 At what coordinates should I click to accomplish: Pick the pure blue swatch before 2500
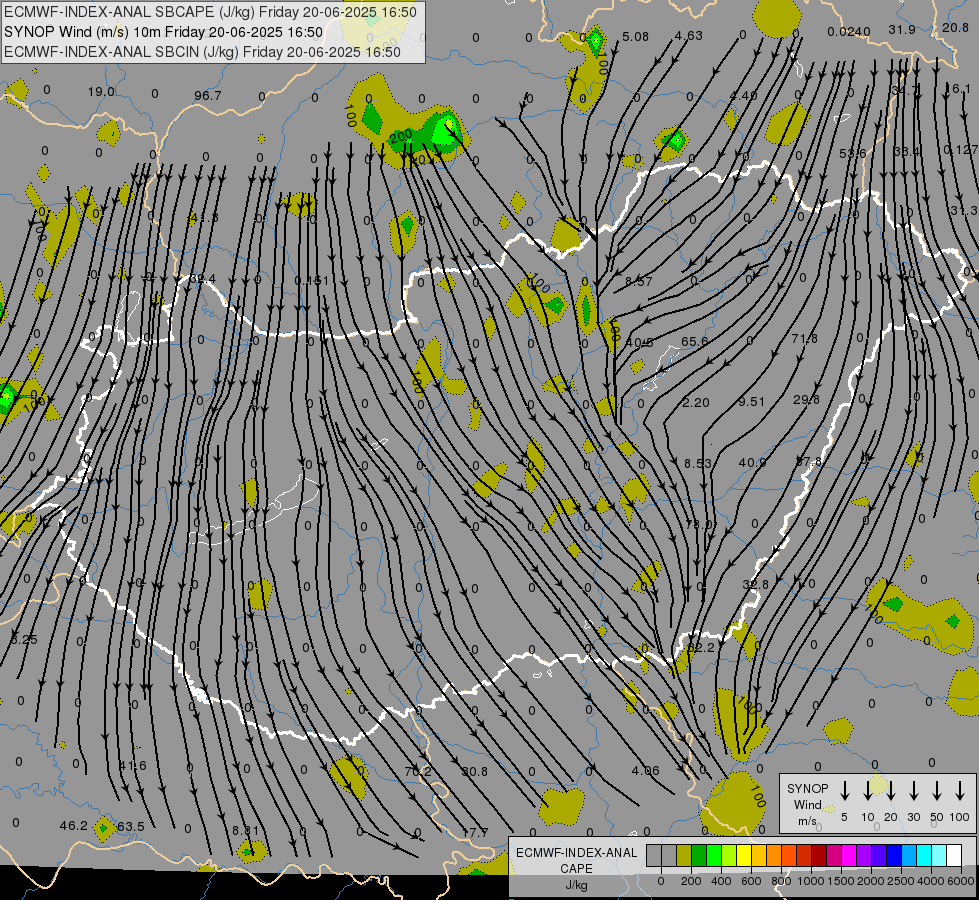(893, 855)
